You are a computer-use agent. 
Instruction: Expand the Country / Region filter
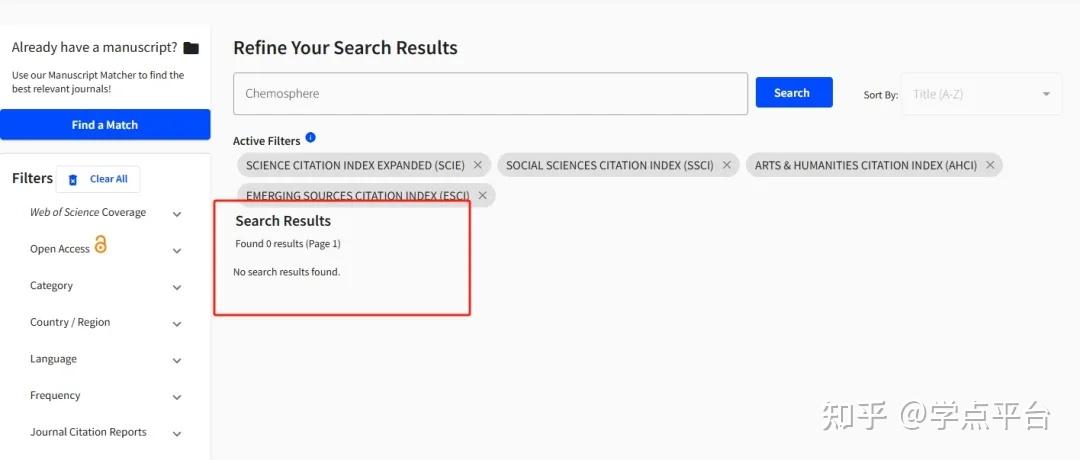pos(177,324)
